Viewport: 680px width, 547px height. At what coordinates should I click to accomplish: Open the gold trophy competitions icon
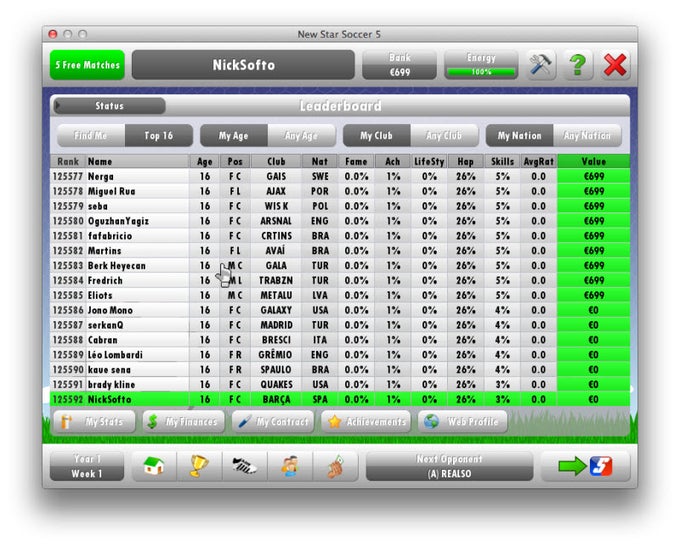tap(199, 466)
